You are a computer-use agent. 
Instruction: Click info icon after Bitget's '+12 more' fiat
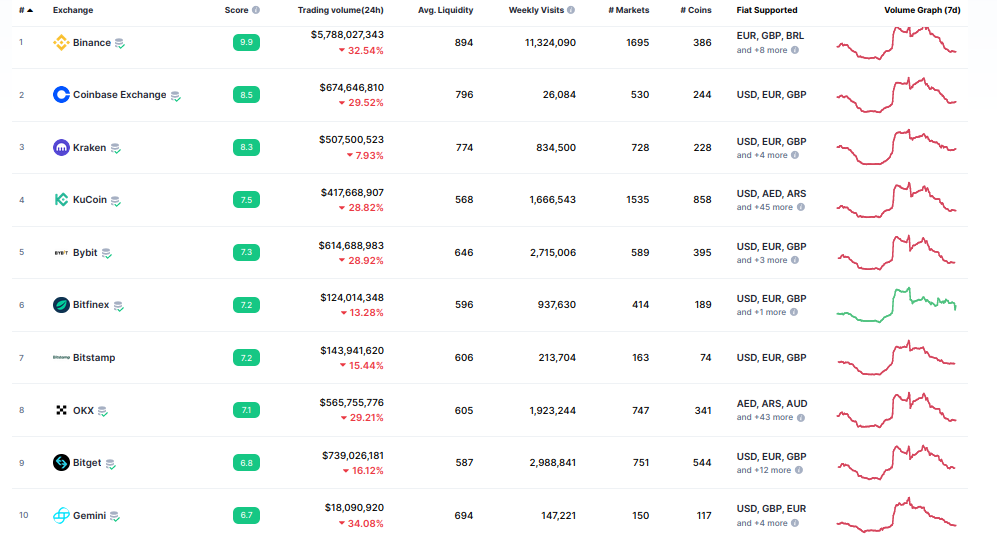click(799, 470)
